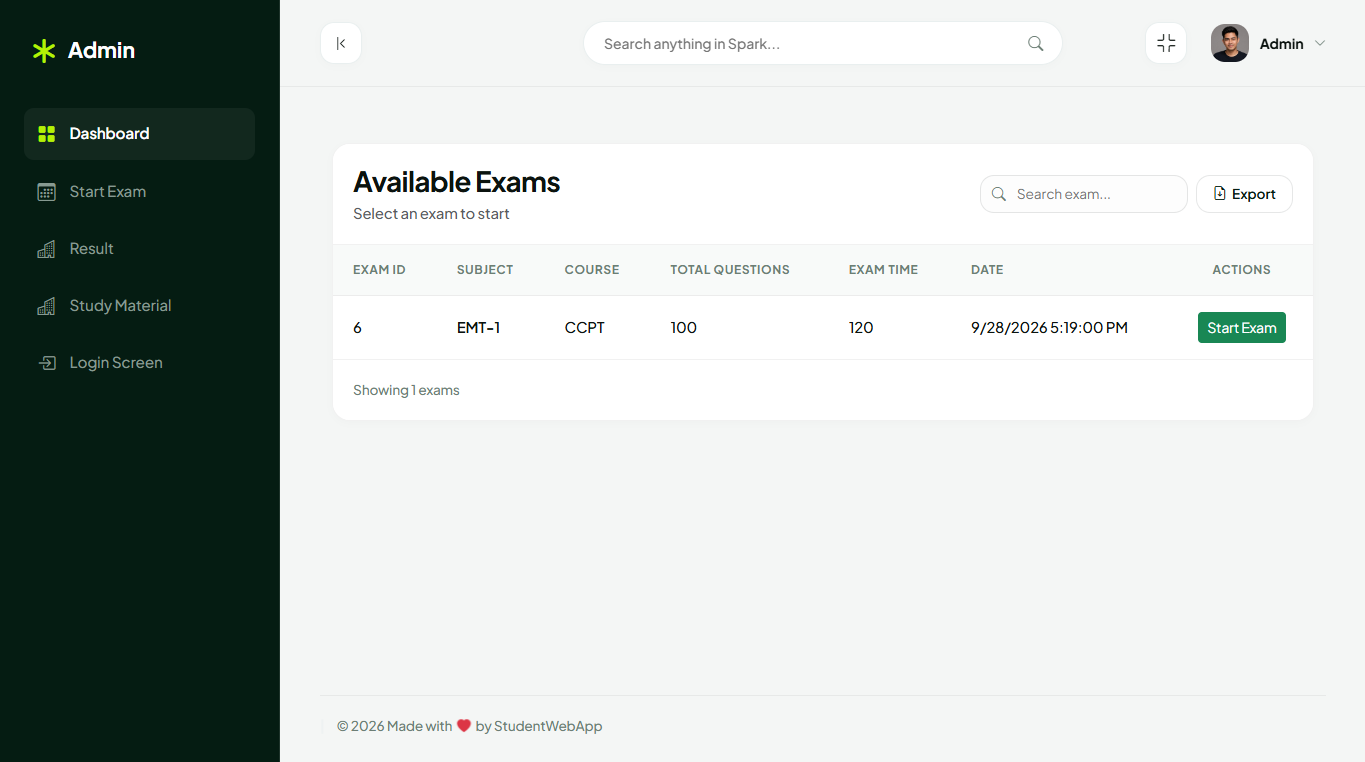Image resolution: width=1365 pixels, height=762 pixels.
Task: Click the Exam ID column header
Action: pyautogui.click(x=379, y=270)
